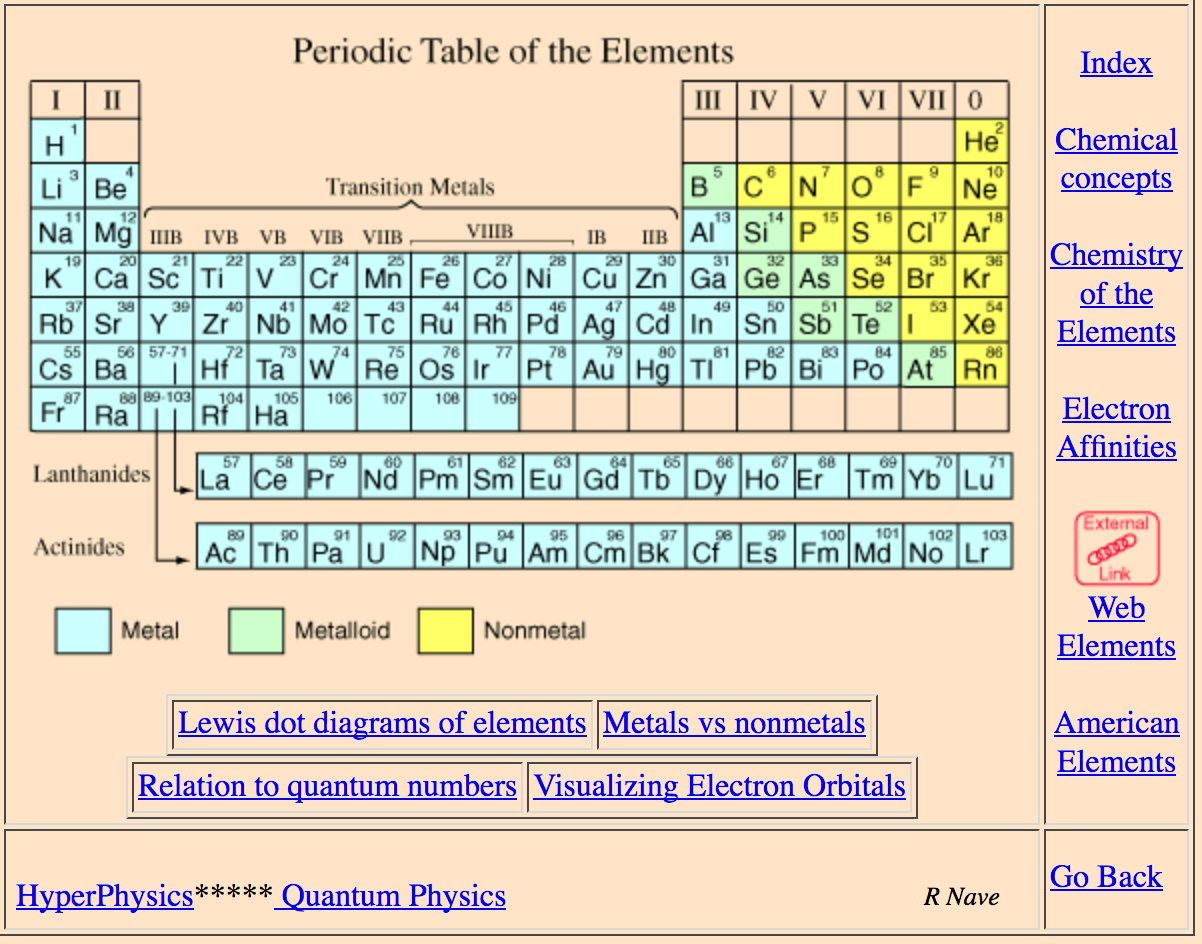Select the Silicon (Si) element cell
Image resolution: width=1202 pixels, height=944 pixels.
click(765, 231)
